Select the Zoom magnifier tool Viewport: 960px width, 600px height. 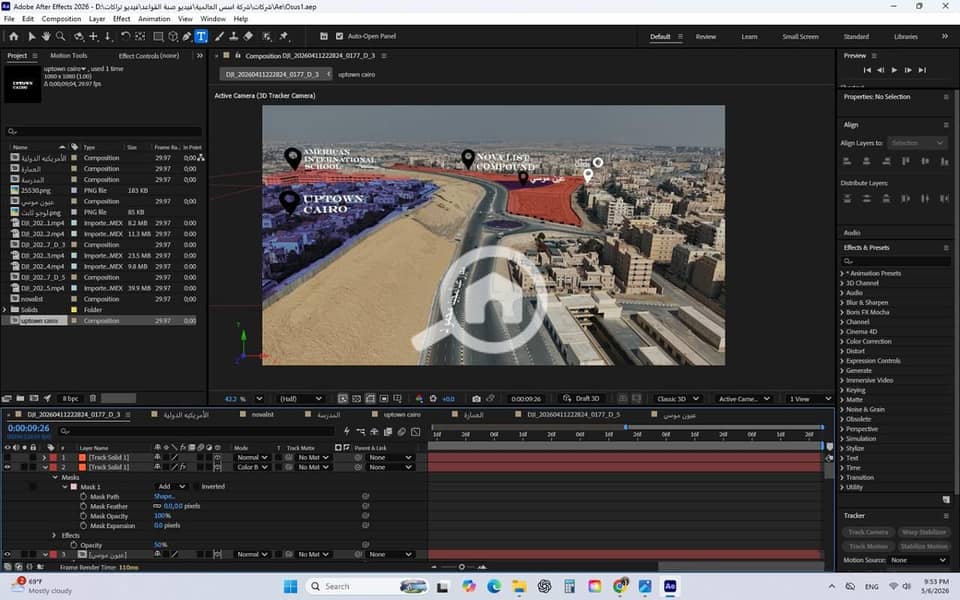pos(61,36)
